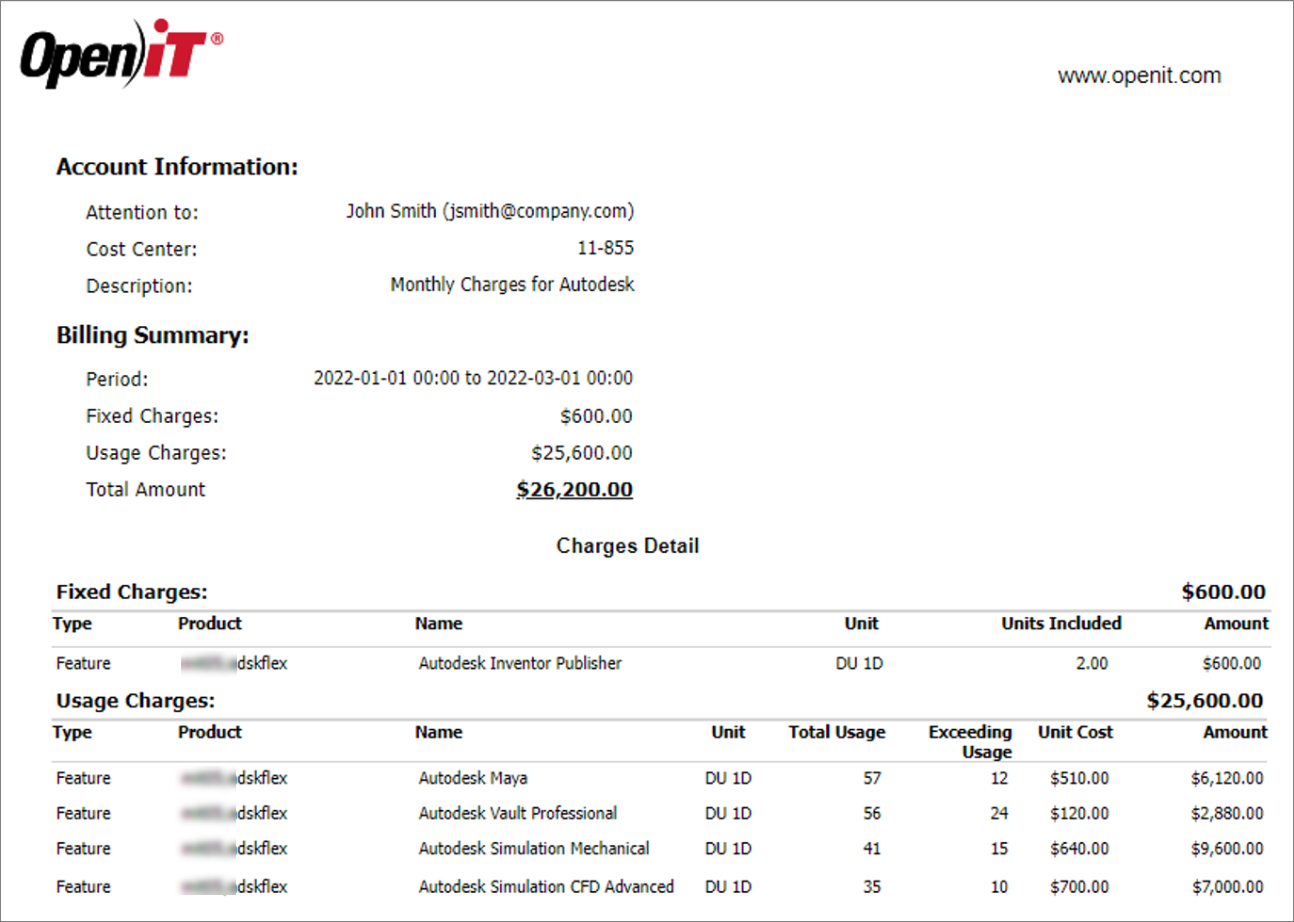Image resolution: width=1294 pixels, height=922 pixels.
Task: Click the Unit Cost column header
Action: [1074, 731]
